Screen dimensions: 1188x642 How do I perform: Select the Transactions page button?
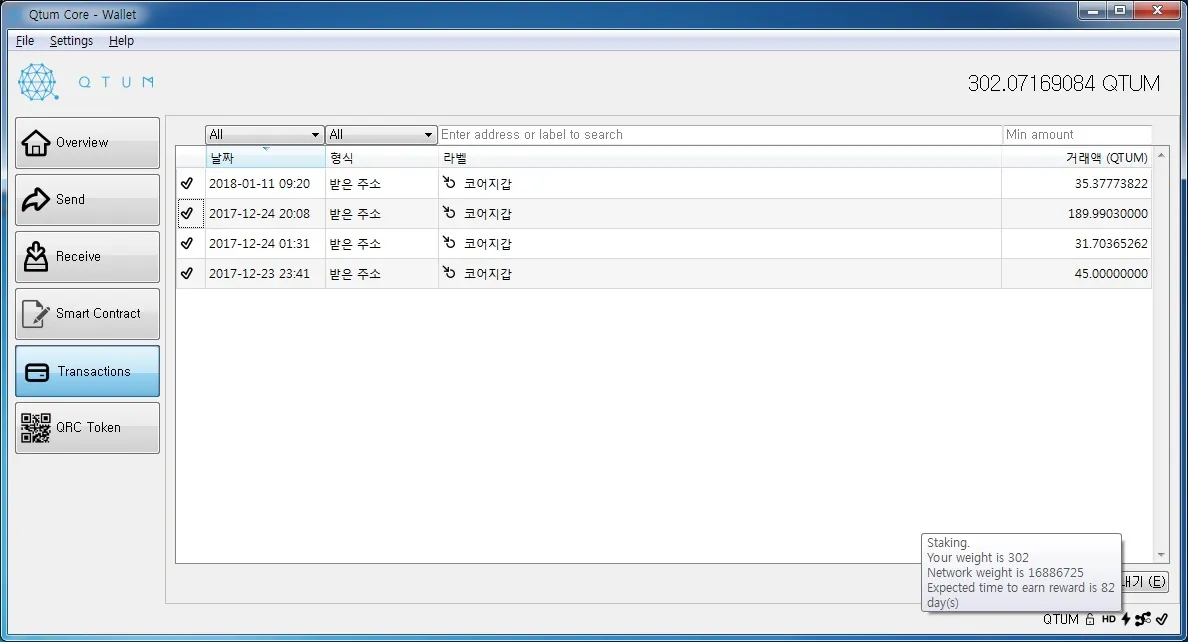(x=87, y=371)
